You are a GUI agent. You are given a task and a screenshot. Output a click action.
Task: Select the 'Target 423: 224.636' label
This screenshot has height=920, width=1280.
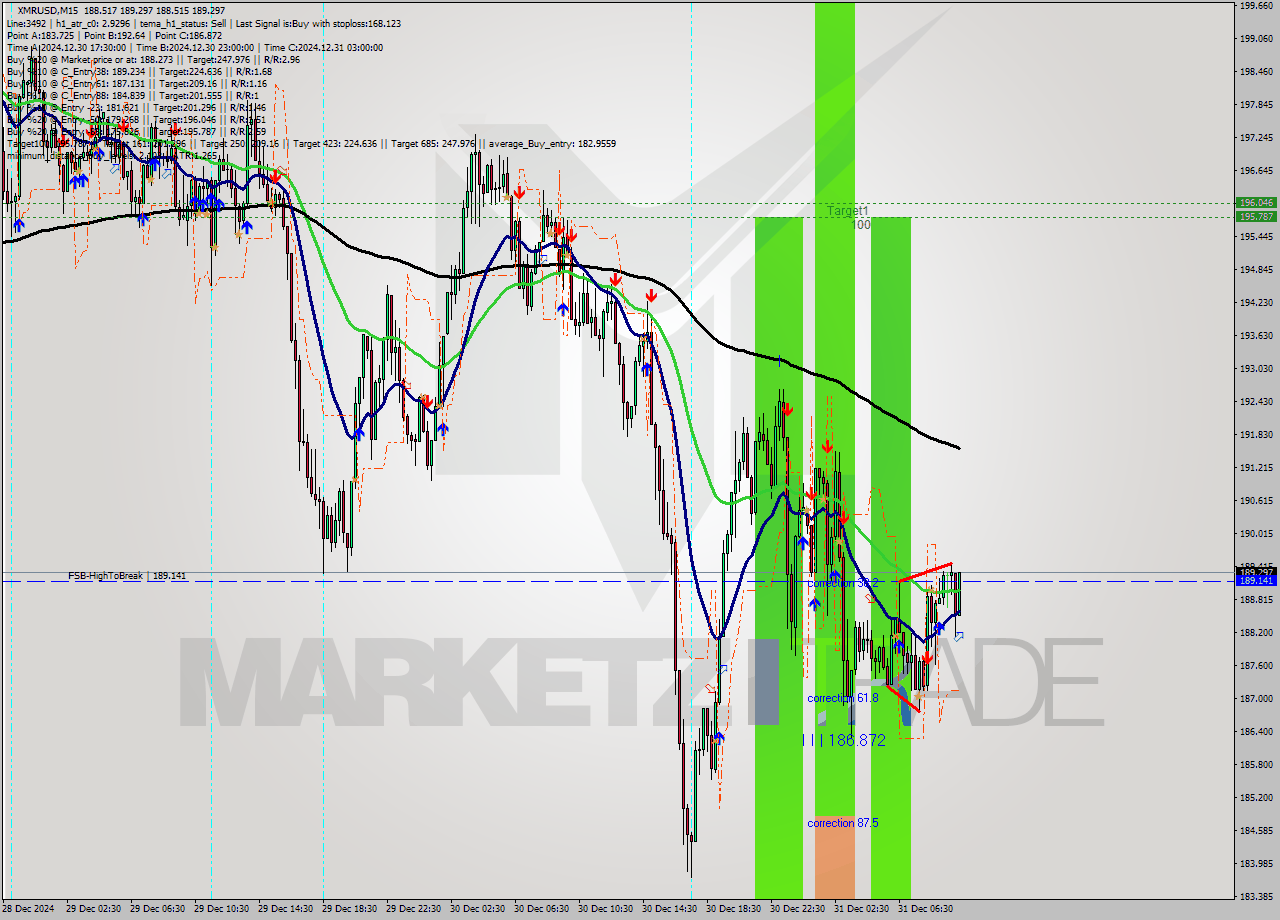tap(337, 143)
